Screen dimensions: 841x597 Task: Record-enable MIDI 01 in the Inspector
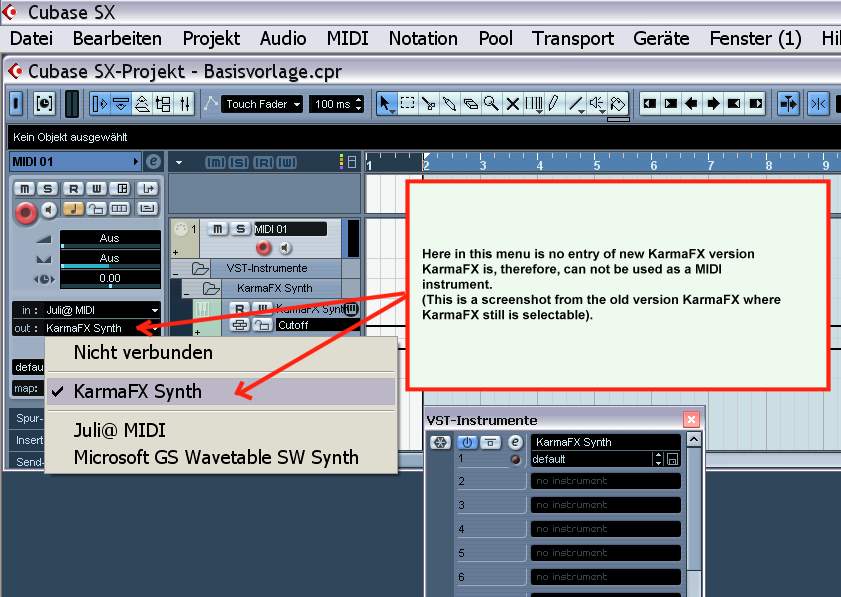[x=26, y=212]
